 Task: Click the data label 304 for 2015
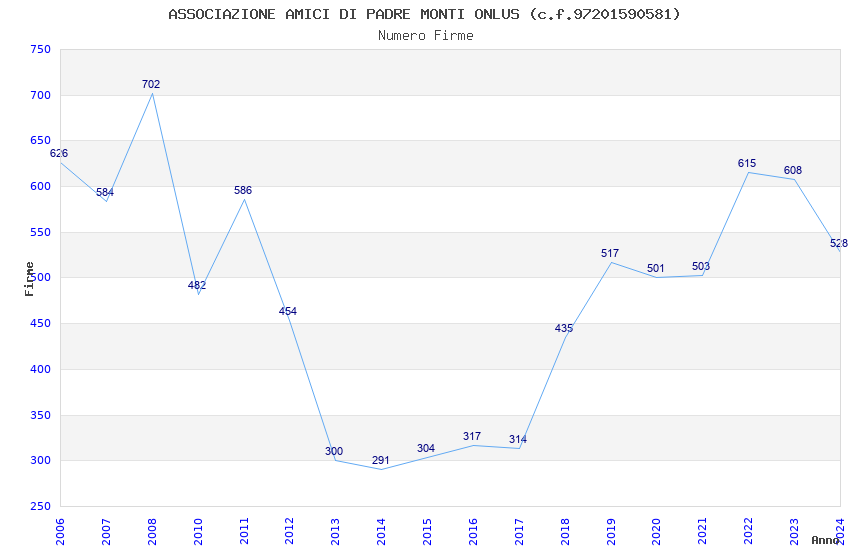pos(426,448)
